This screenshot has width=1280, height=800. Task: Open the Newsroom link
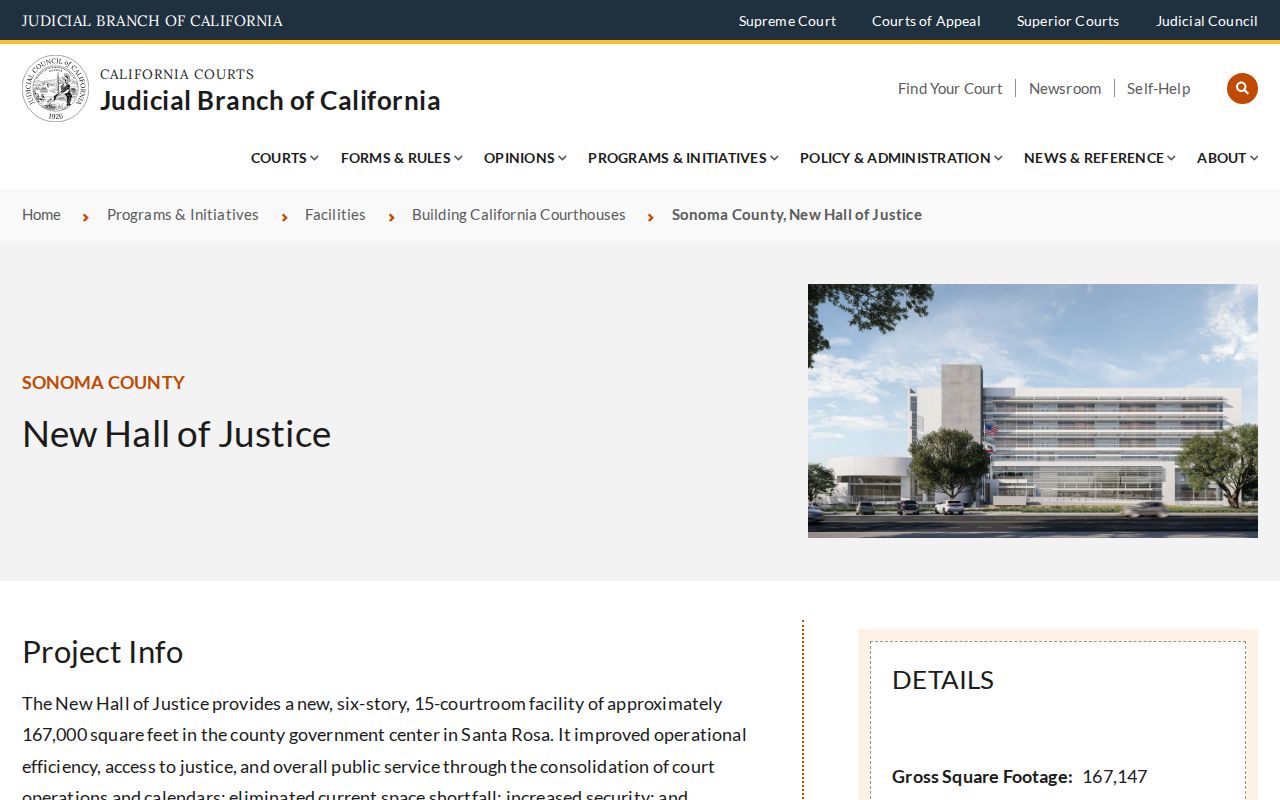(x=1065, y=88)
